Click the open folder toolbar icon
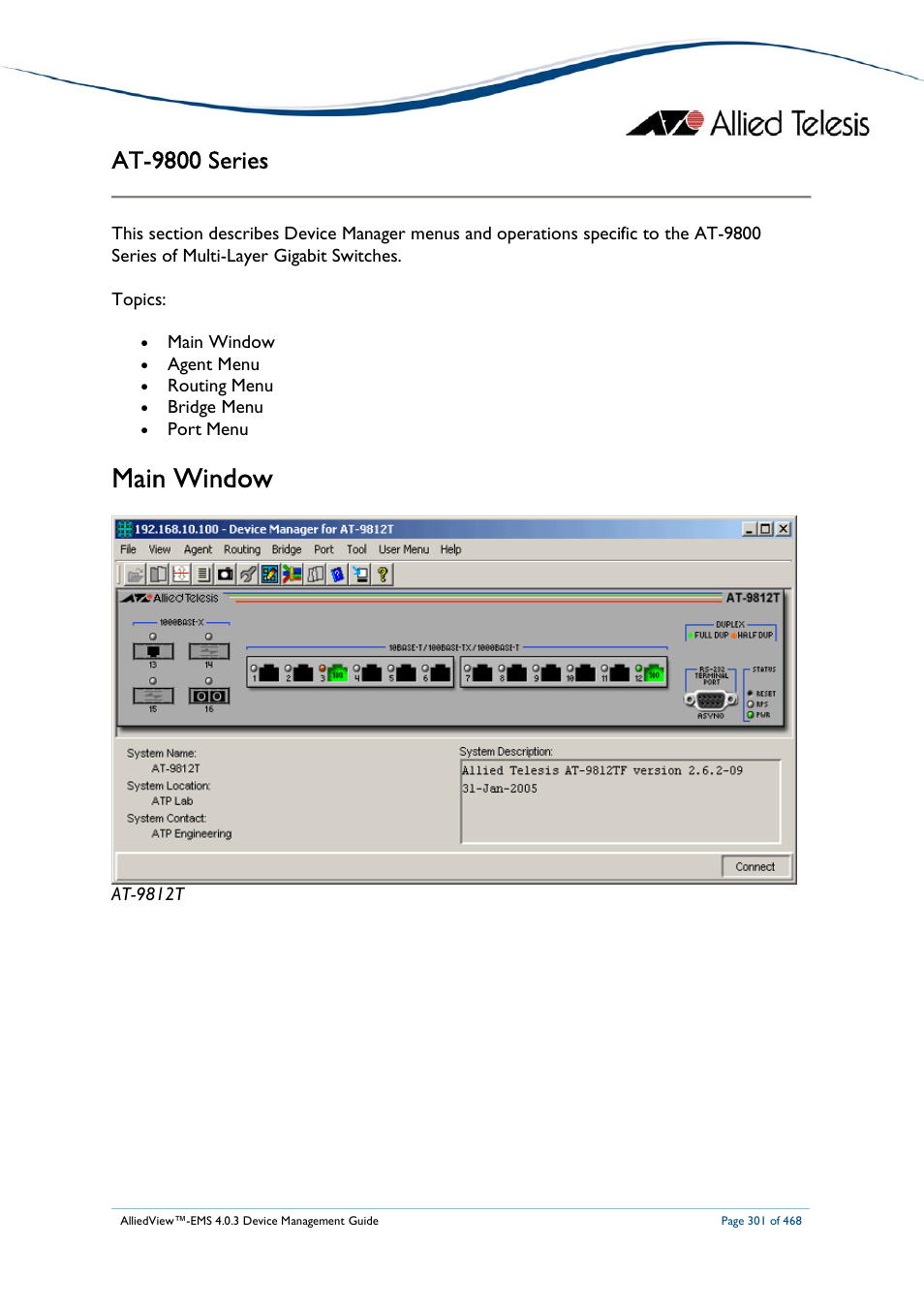The height and width of the screenshot is (1309, 924). (x=135, y=575)
